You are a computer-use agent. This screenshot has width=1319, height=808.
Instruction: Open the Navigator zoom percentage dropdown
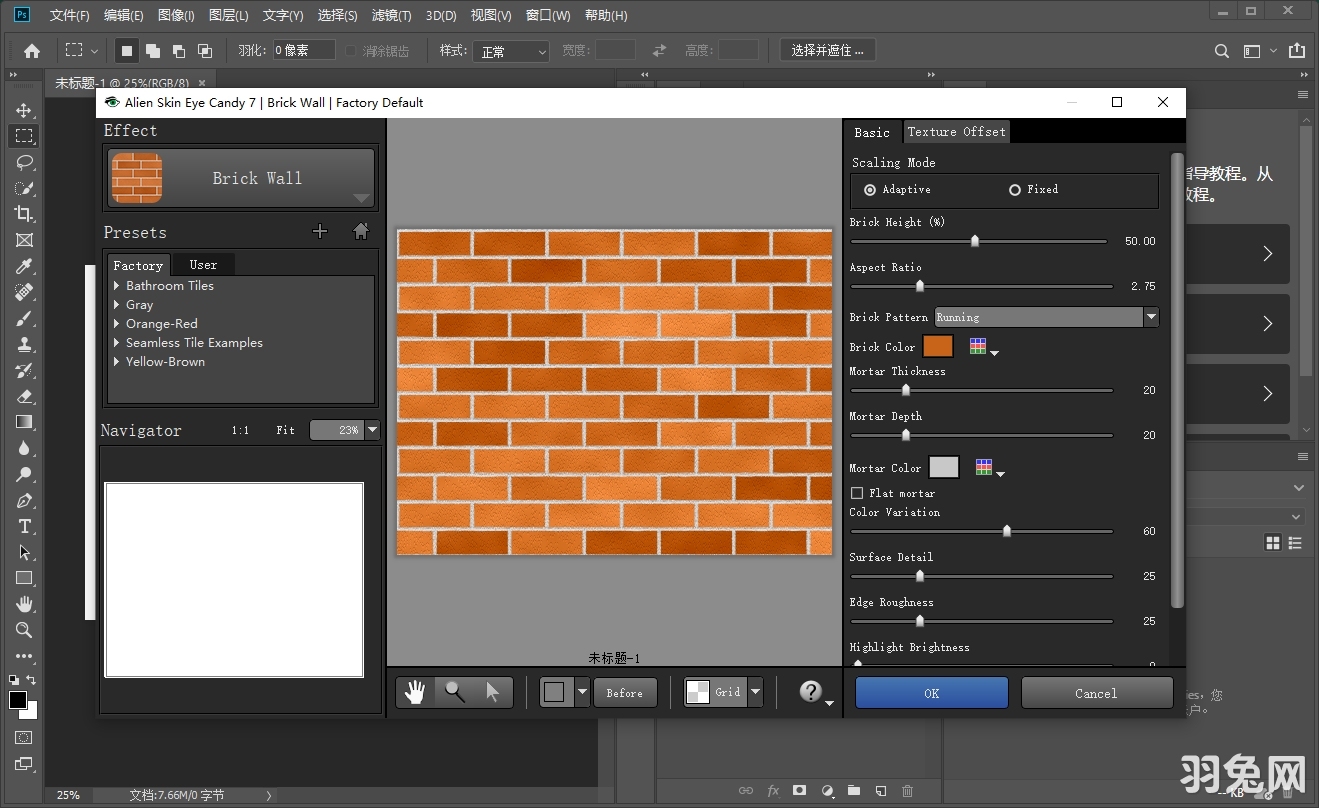click(373, 430)
